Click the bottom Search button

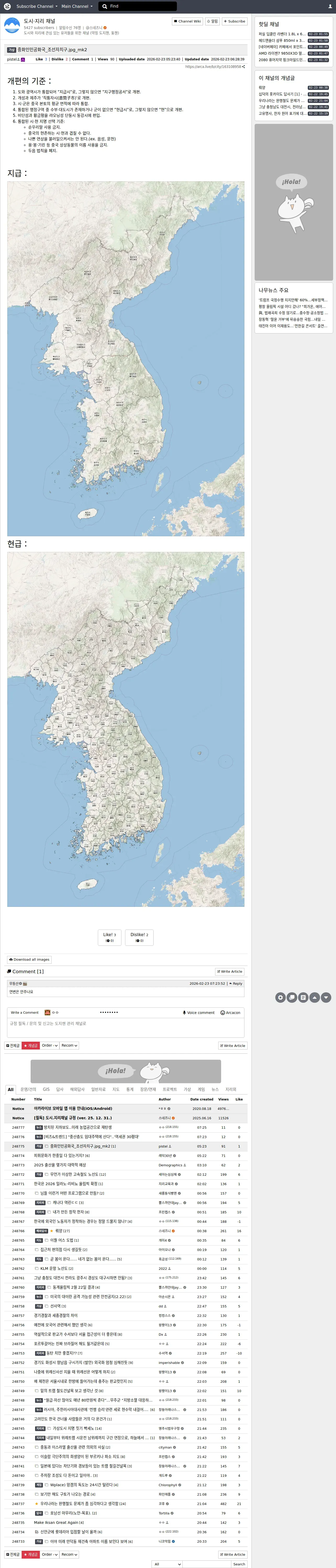[239, 1564]
